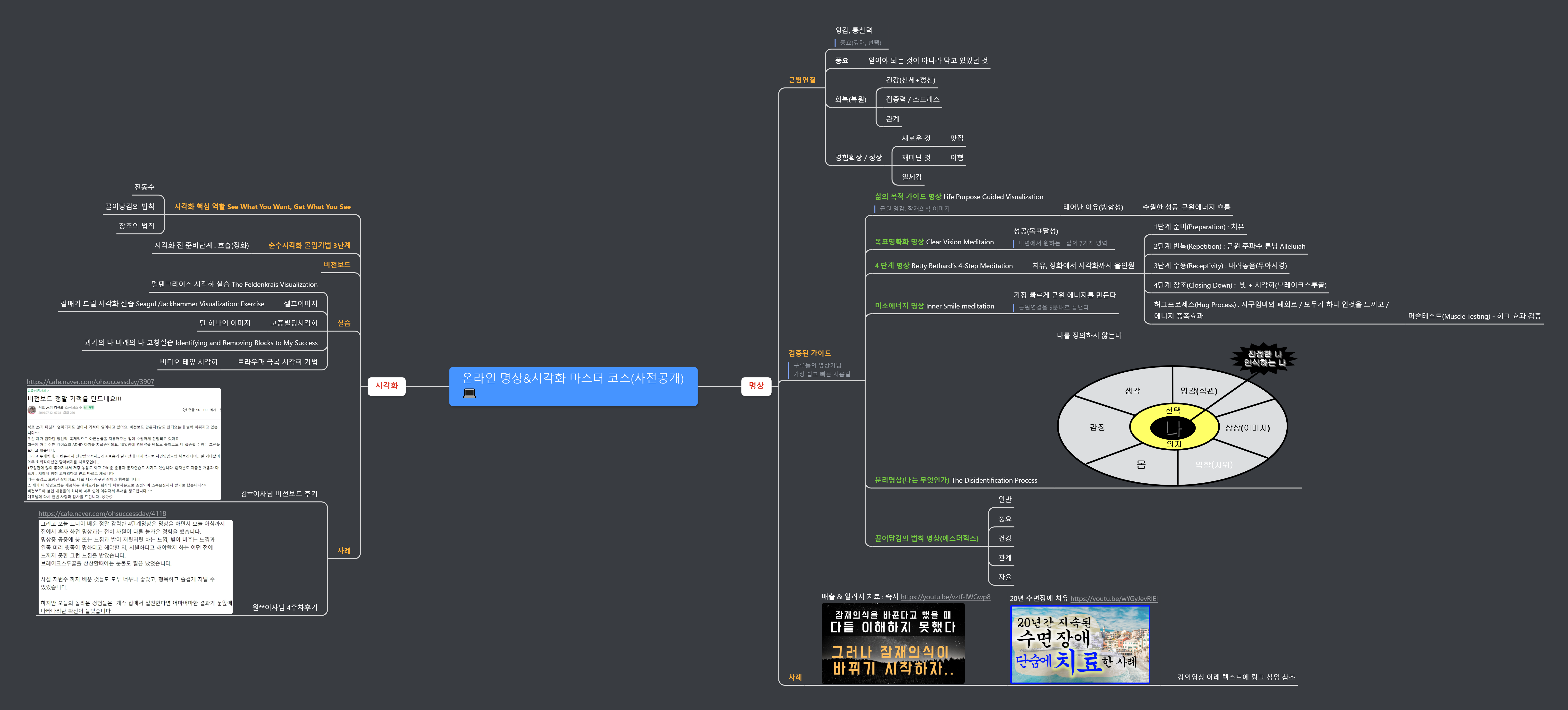1568x710 pixels.
Task: Select 삶의 목적 가이드 명상 topic
Action: pos(959,197)
